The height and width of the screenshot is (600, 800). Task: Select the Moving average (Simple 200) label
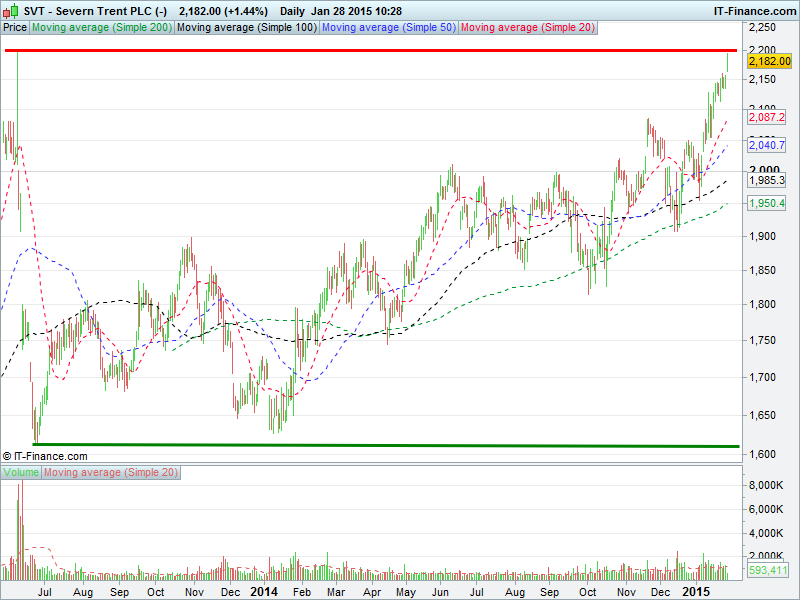(102, 28)
